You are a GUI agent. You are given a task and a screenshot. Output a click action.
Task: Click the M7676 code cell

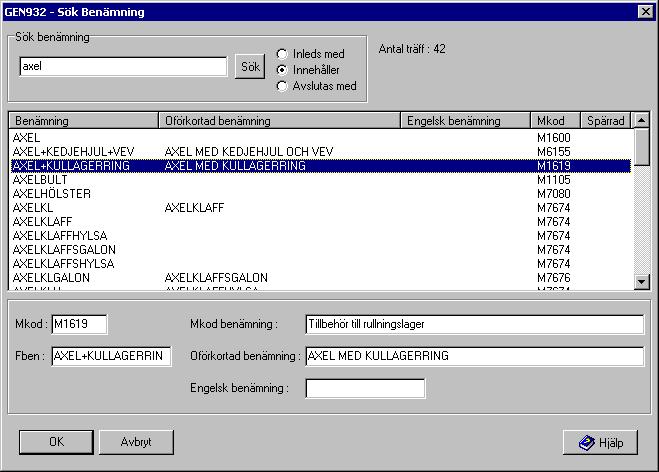554,278
